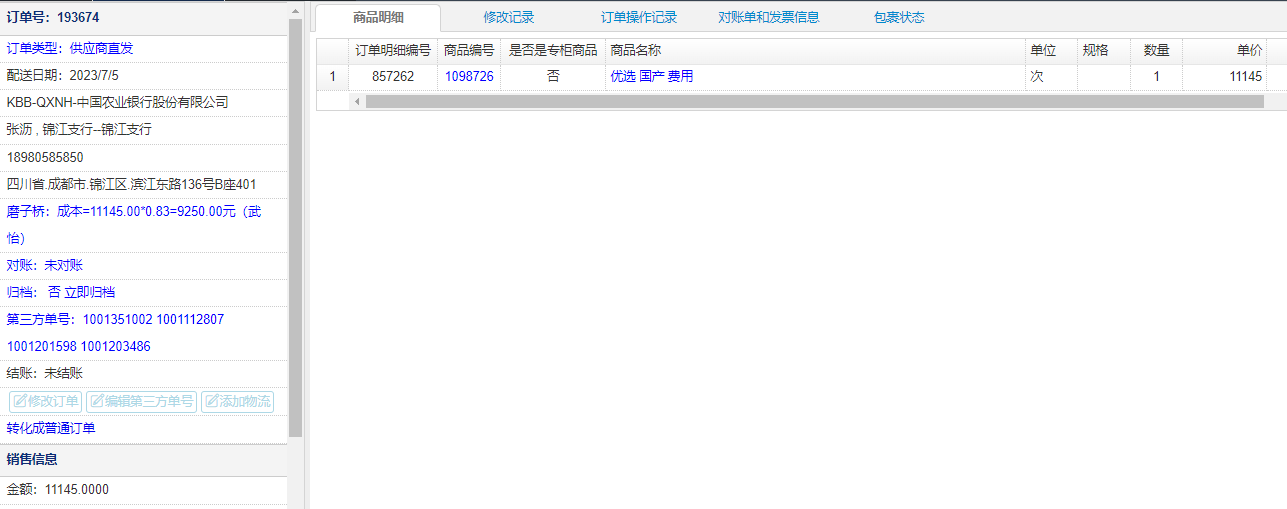Click KBB-QXNH-中国农业银行股份有限公司 text
The image size is (1287, 509).
[117, 102]
